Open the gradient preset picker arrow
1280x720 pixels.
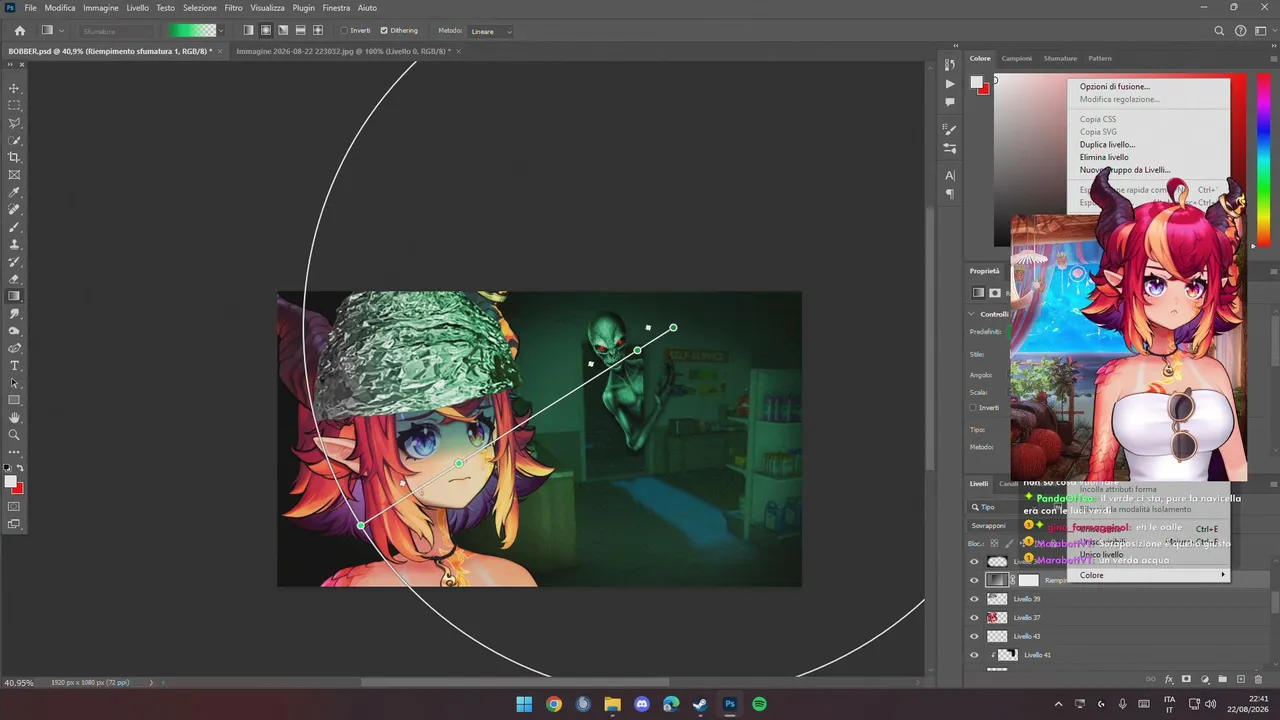coord(220,31)
